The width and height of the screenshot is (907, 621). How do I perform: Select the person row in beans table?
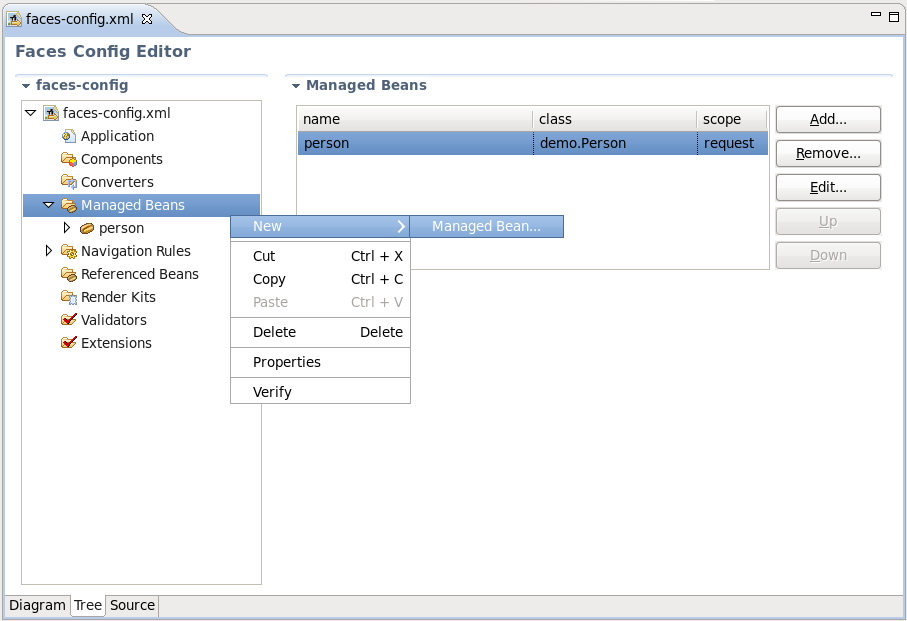(415, 143)
